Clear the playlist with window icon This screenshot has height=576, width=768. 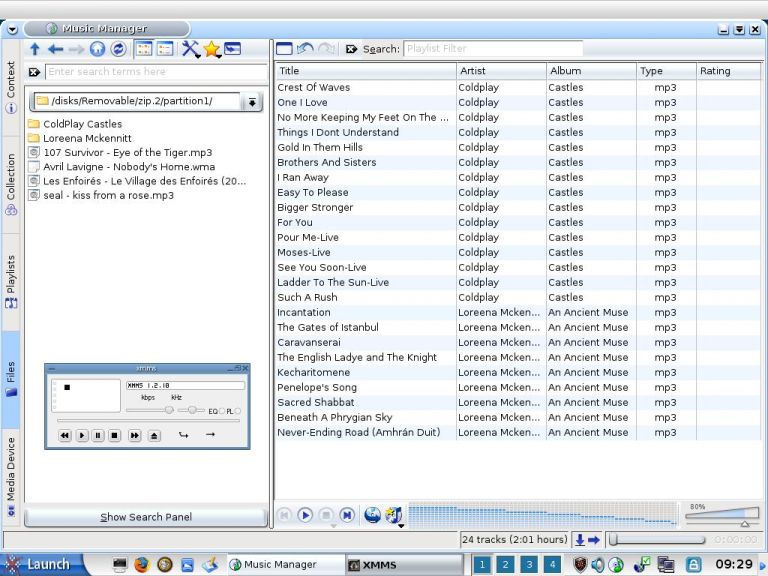click(x=284, y=48)
